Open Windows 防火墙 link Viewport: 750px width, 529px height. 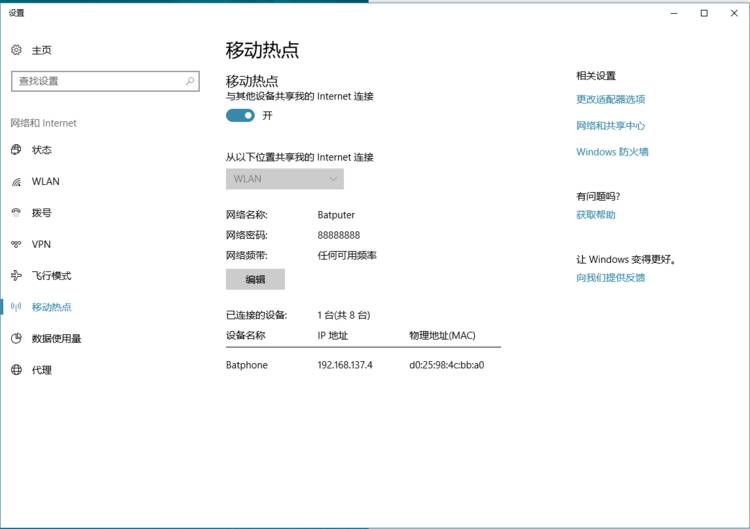coord(612,152)
